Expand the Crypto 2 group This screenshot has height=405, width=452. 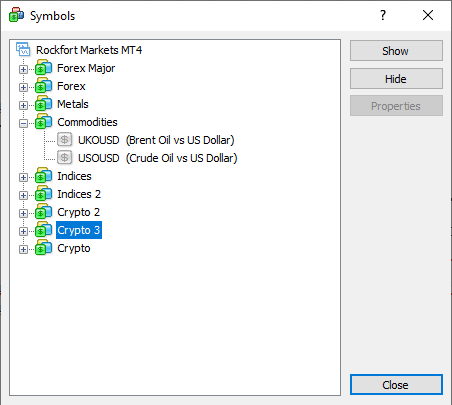(23, 213)
